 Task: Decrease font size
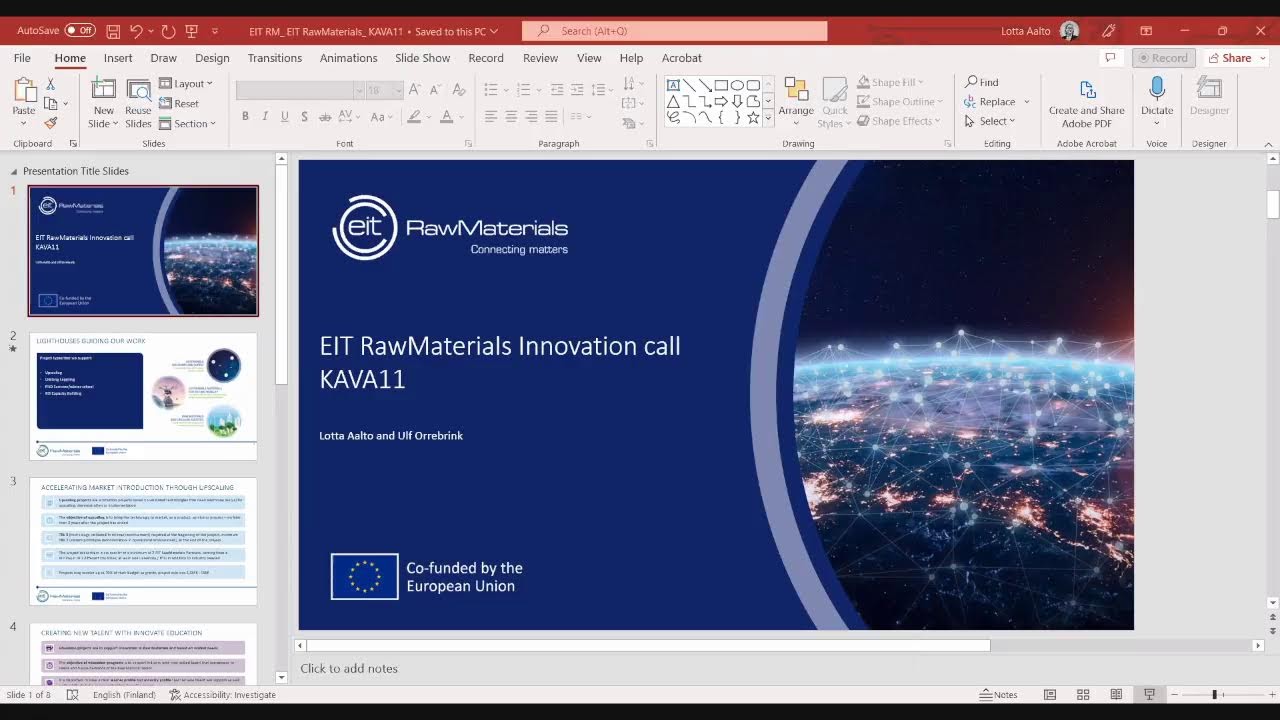[x=433, y=90]
